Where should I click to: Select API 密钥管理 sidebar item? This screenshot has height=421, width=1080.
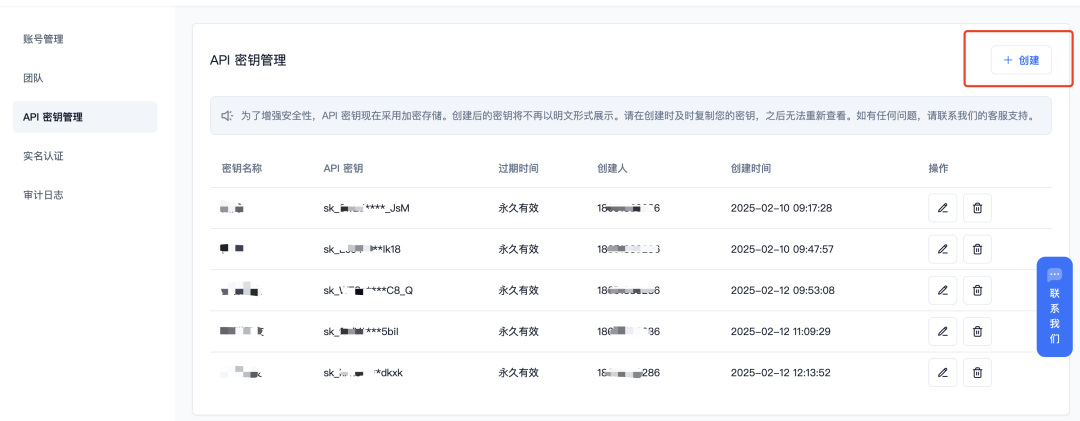coord(85,117)
